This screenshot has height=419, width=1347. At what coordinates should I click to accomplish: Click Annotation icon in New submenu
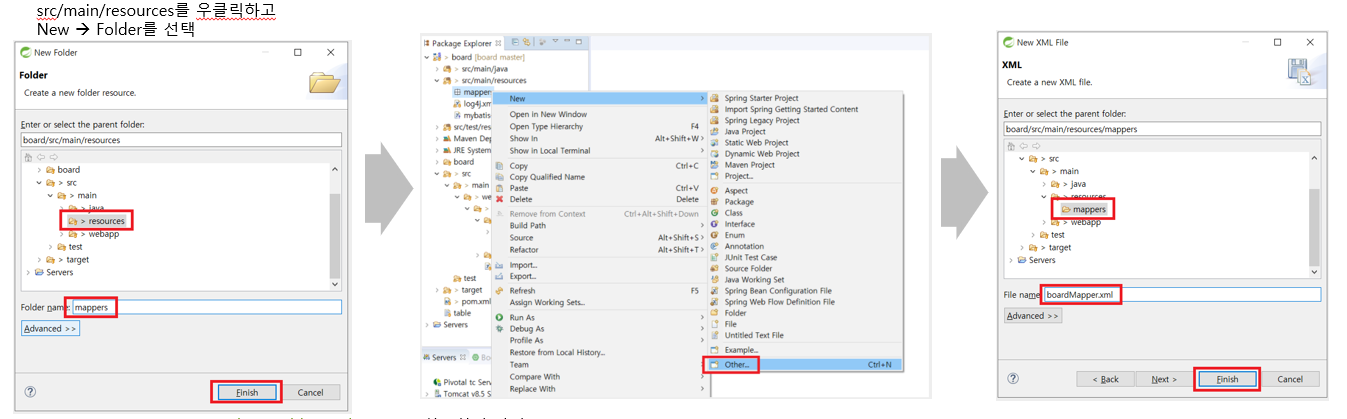[x=715, y=246]
